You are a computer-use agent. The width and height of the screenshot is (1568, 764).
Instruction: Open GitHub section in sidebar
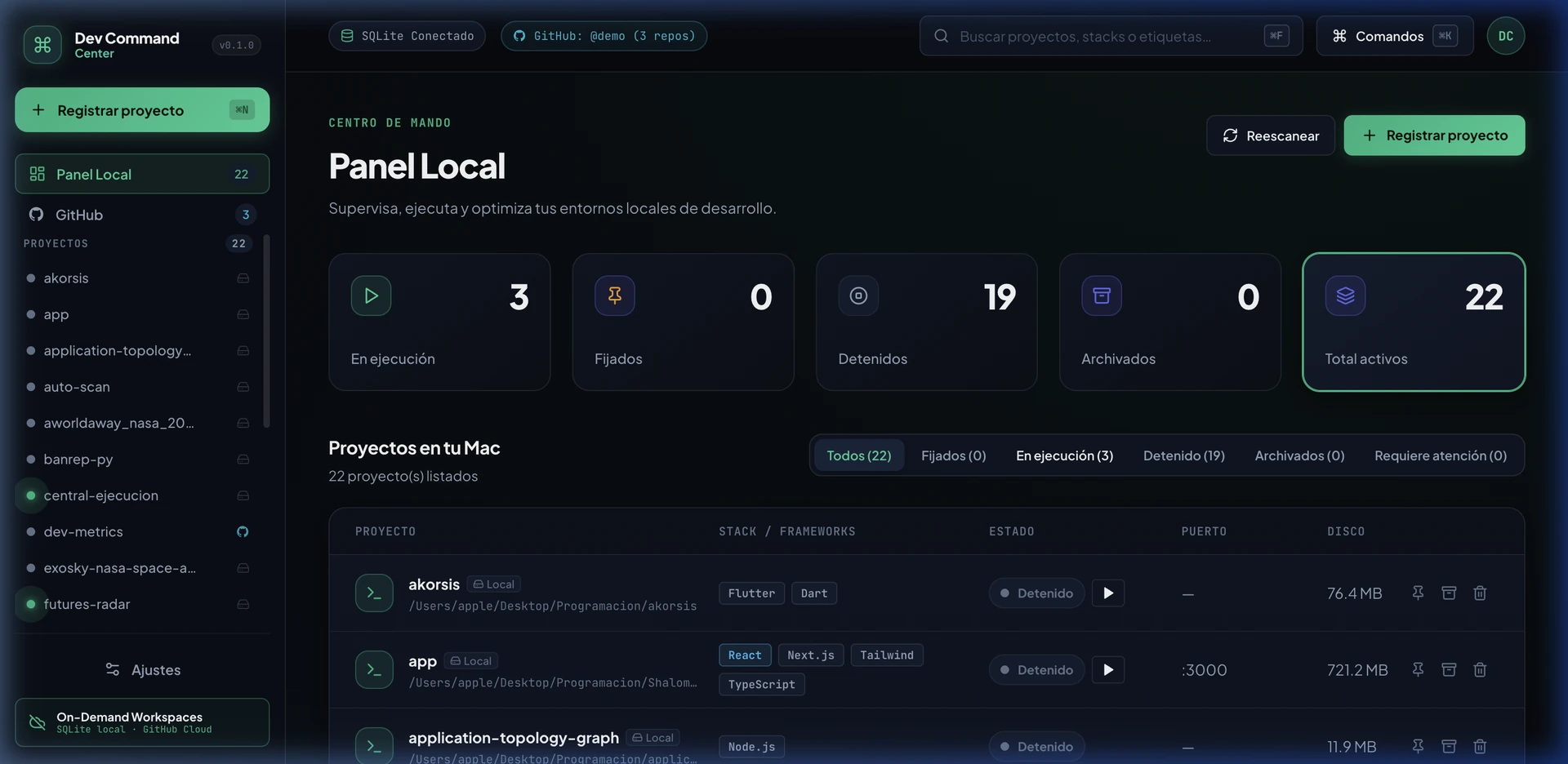coord(142,215)
